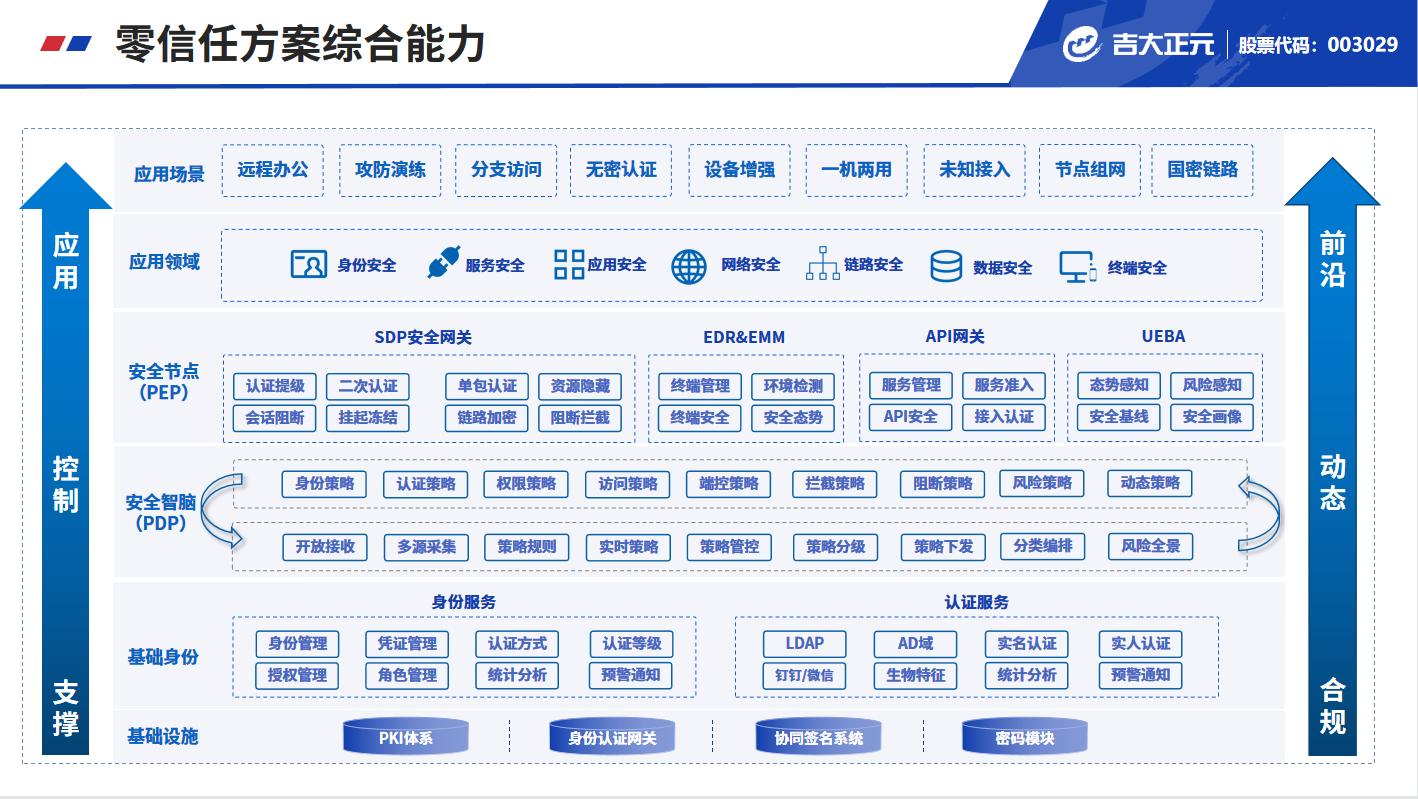This screenshot has height=799, width=1418.
Task: Click the 链路安全 hierarchy icon
Action: click(x=822, y=264)
